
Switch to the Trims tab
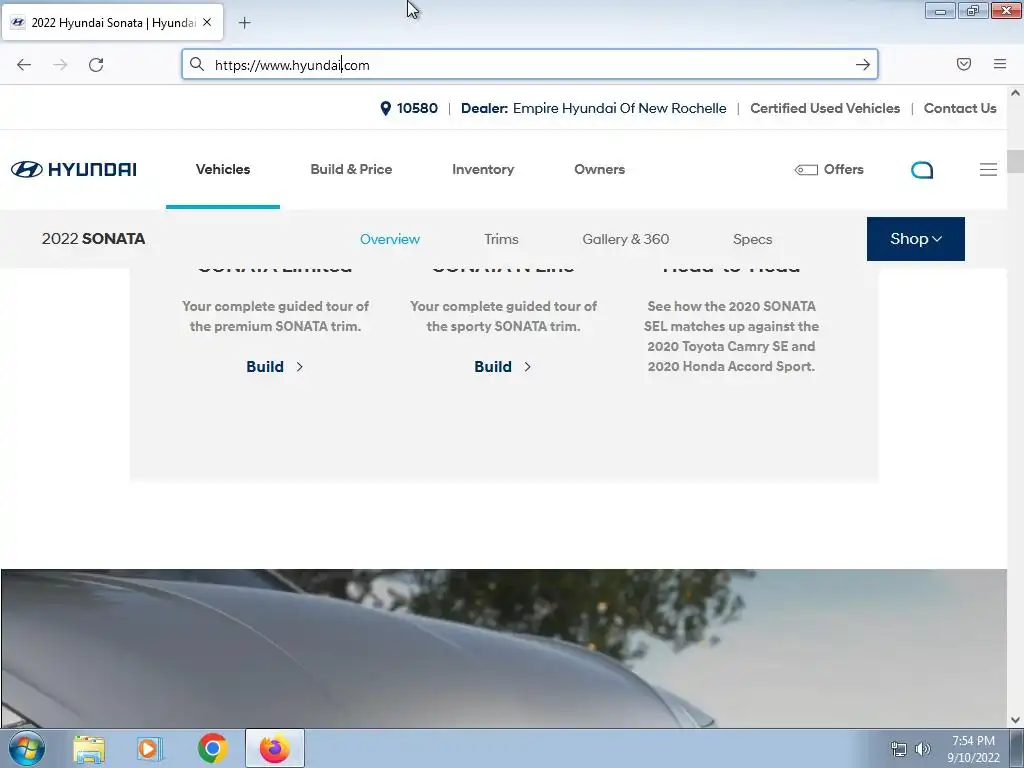(502, 239)
